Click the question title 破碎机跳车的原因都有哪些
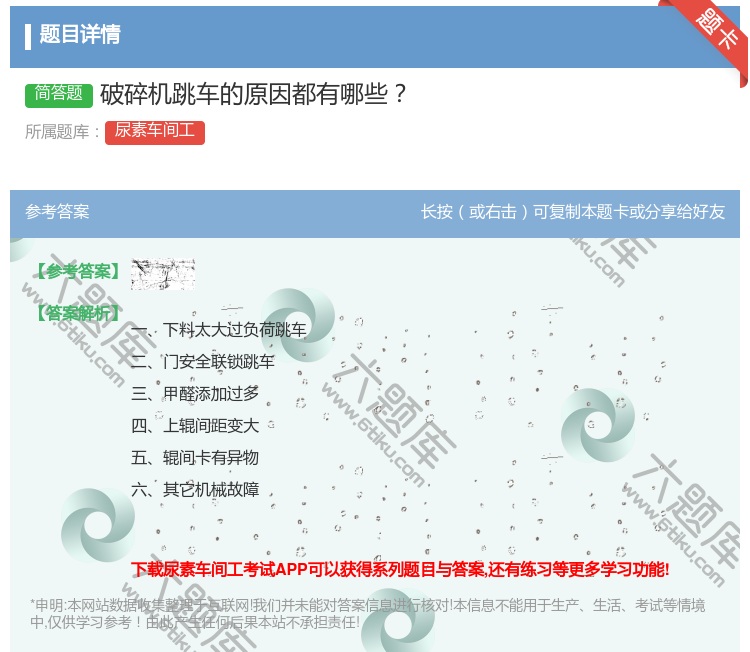This screenshot has height=652, width=750. [x=254, y=94]
